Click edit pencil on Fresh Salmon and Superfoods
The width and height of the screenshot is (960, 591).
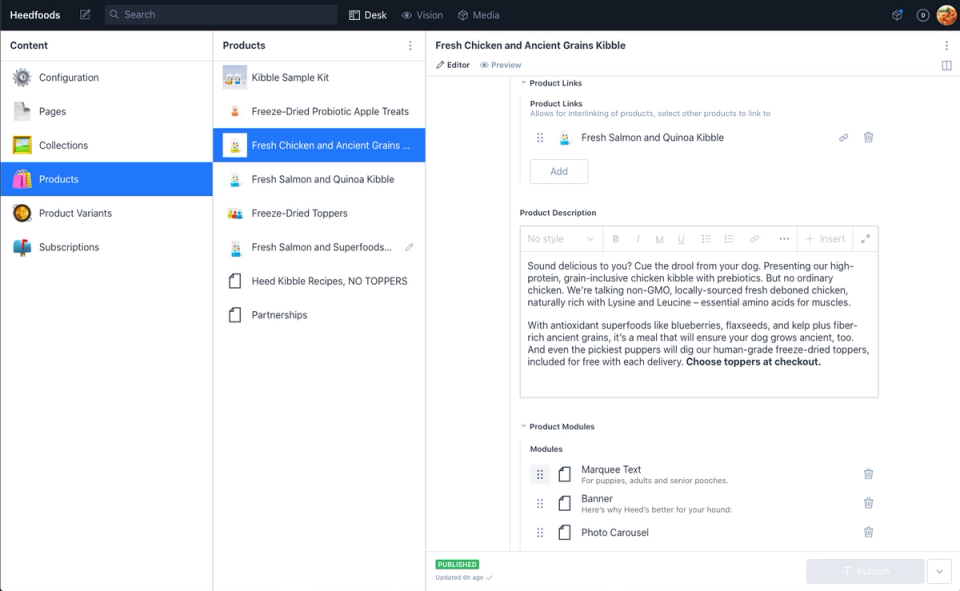coord(409,247)
